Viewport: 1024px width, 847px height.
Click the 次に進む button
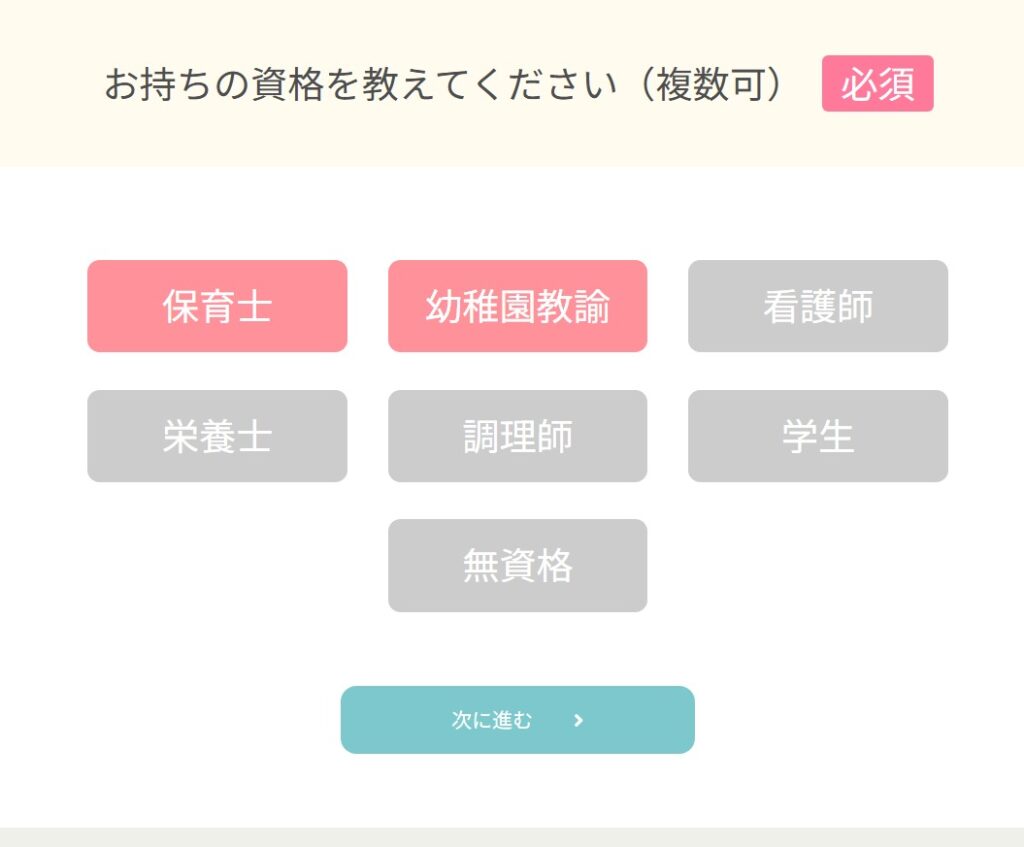tap(517, 720)
